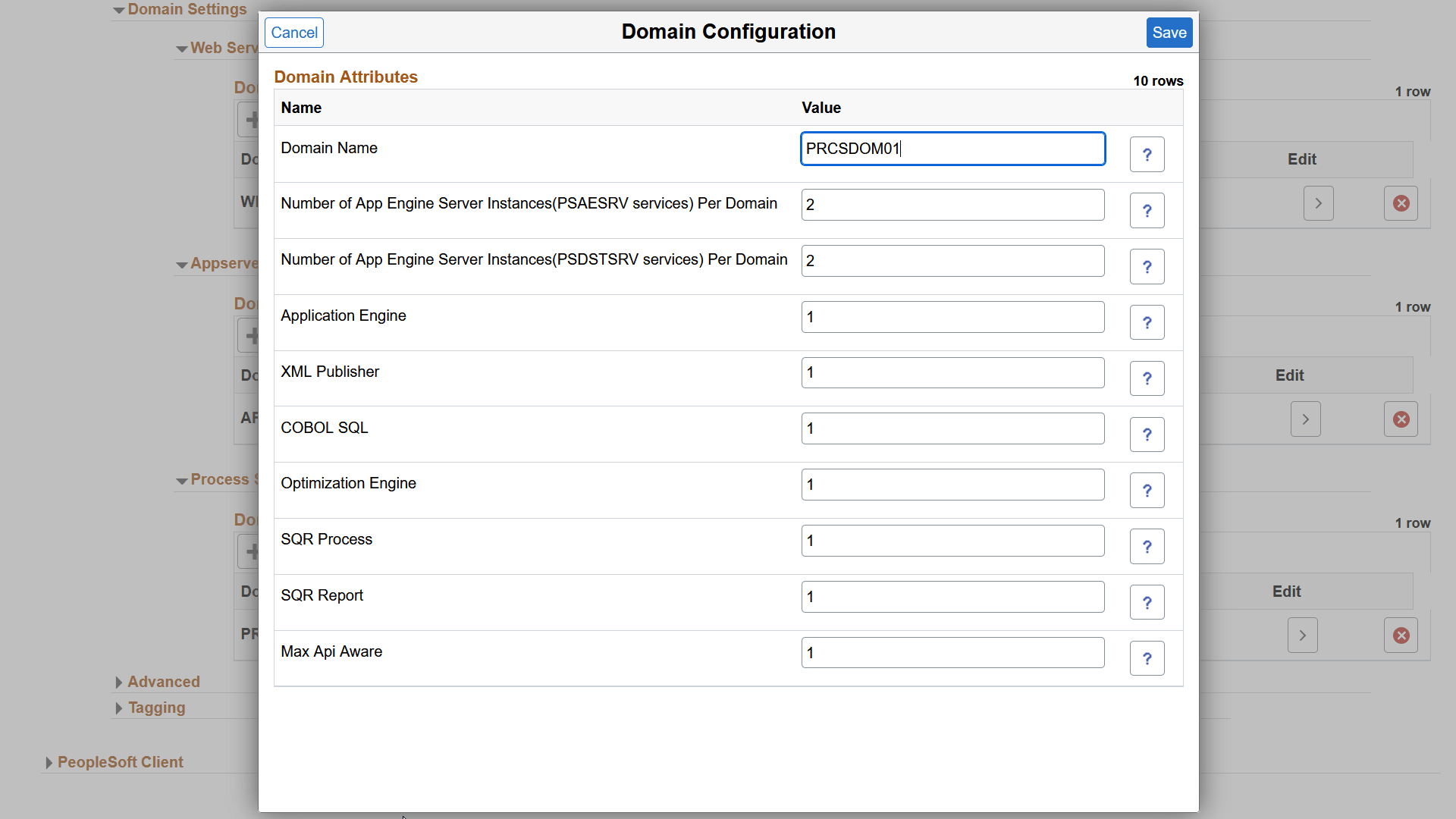The image size is (1456, 819).
Task: Expand the Tagging section
Action: coord(156,708)
